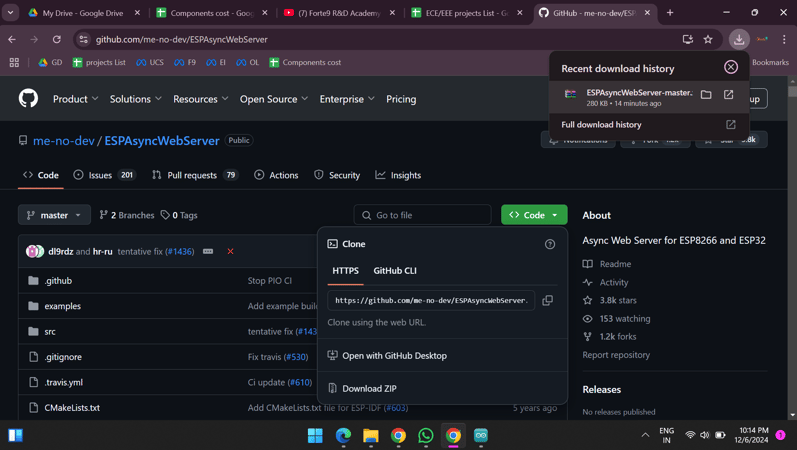Open the Components cost bookmark
The height and width of the screenshot is (450, 797).
(x=305, y=63)
